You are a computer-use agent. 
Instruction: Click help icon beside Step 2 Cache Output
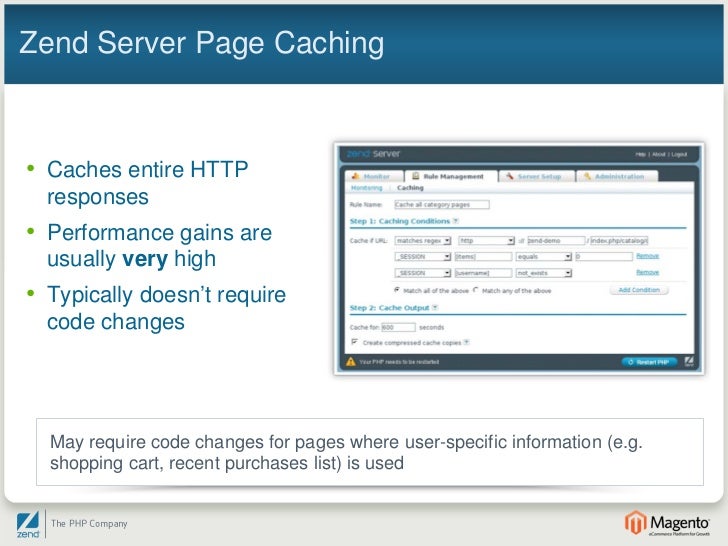point(435,307)
